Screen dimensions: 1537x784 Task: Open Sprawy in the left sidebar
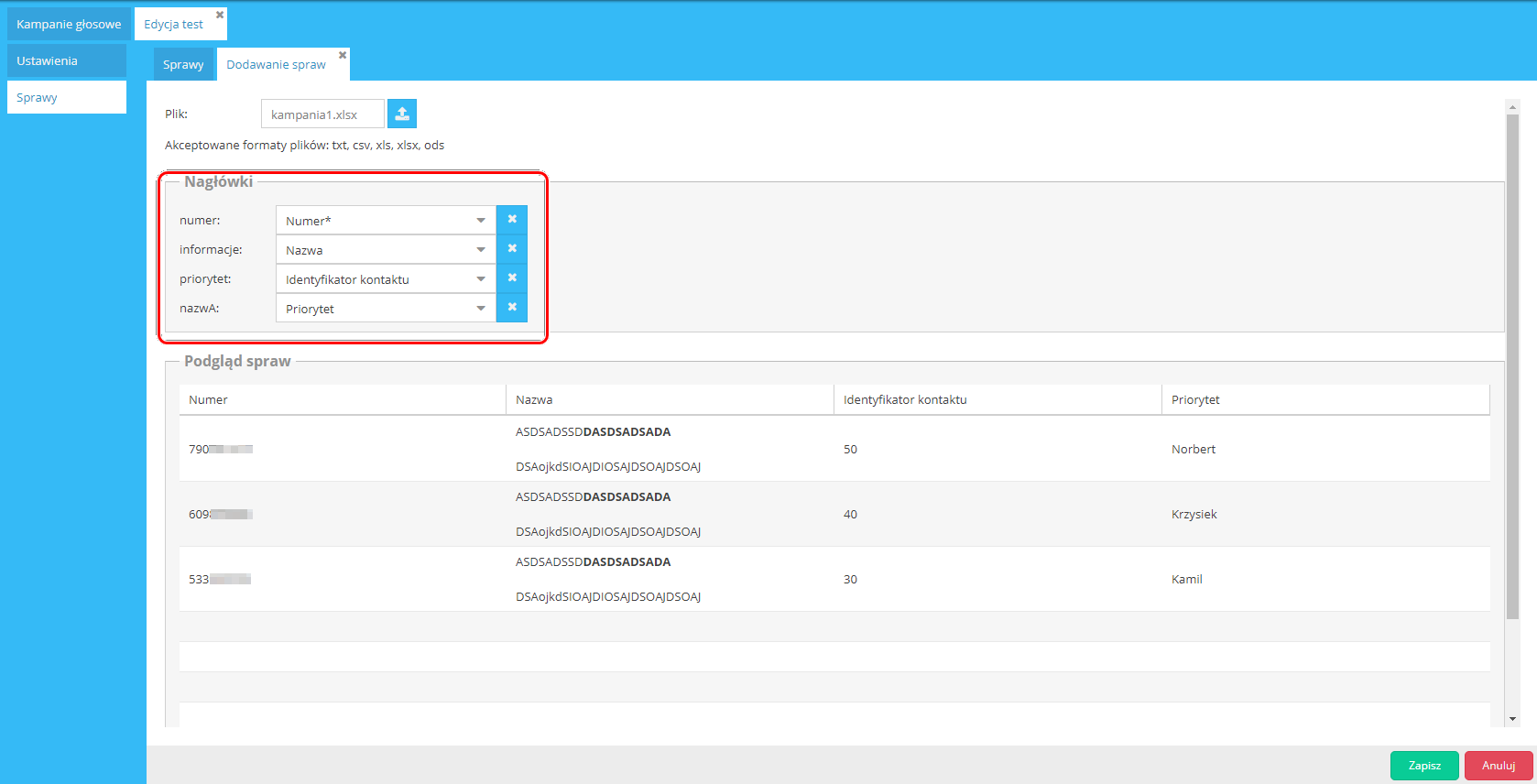tap(67, 97)
